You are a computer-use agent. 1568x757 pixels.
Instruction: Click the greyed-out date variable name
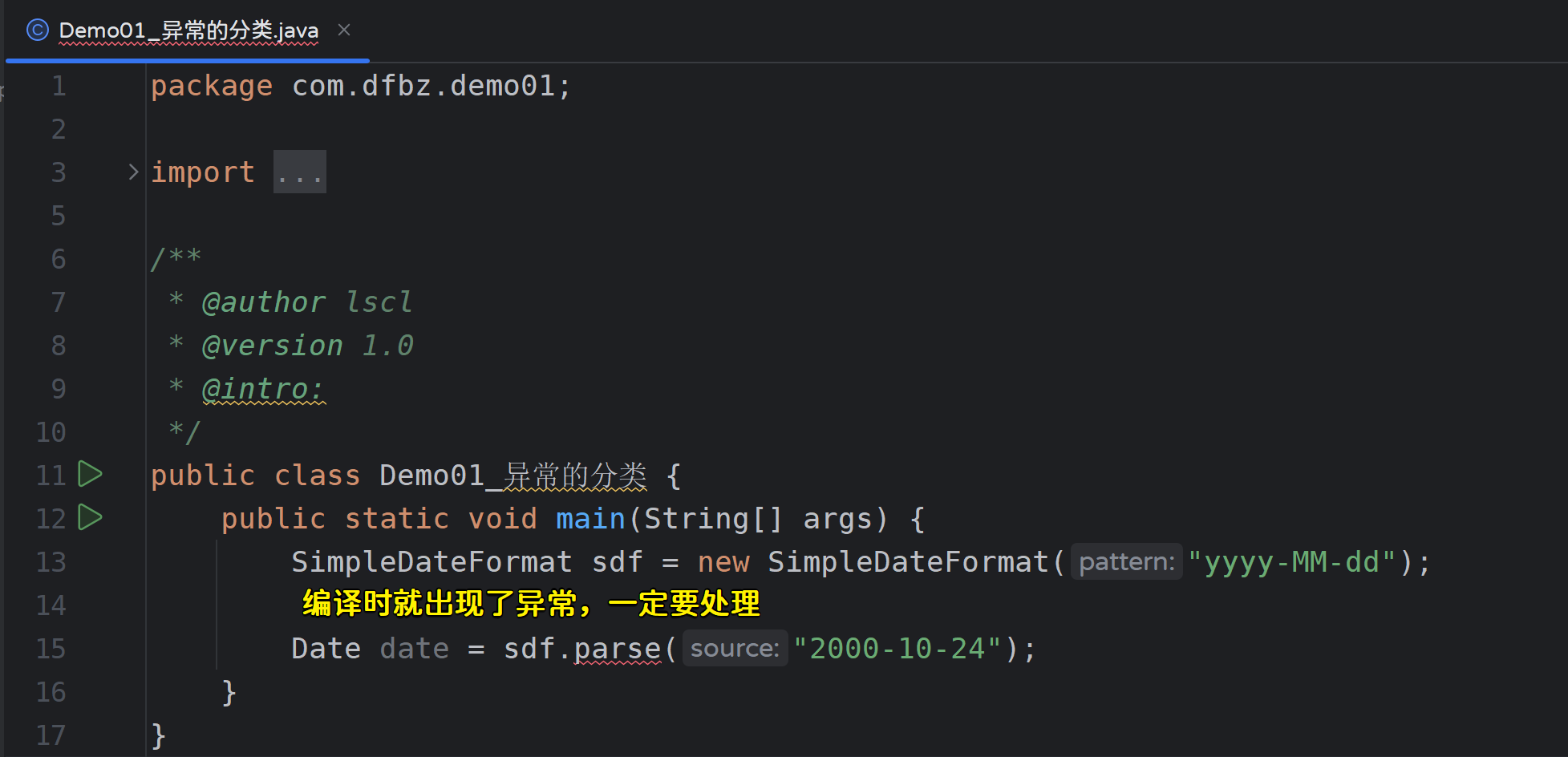tap(414, 649)
